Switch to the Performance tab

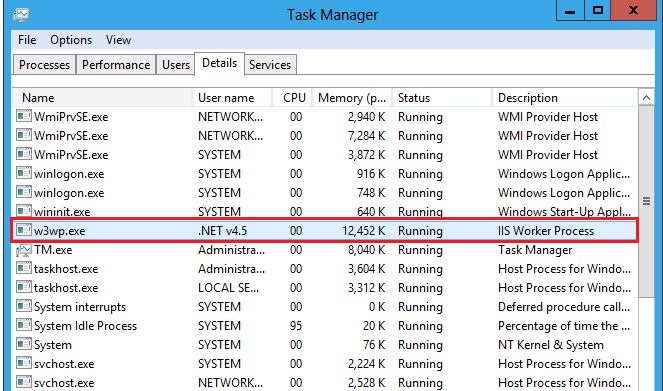(116, 65)
